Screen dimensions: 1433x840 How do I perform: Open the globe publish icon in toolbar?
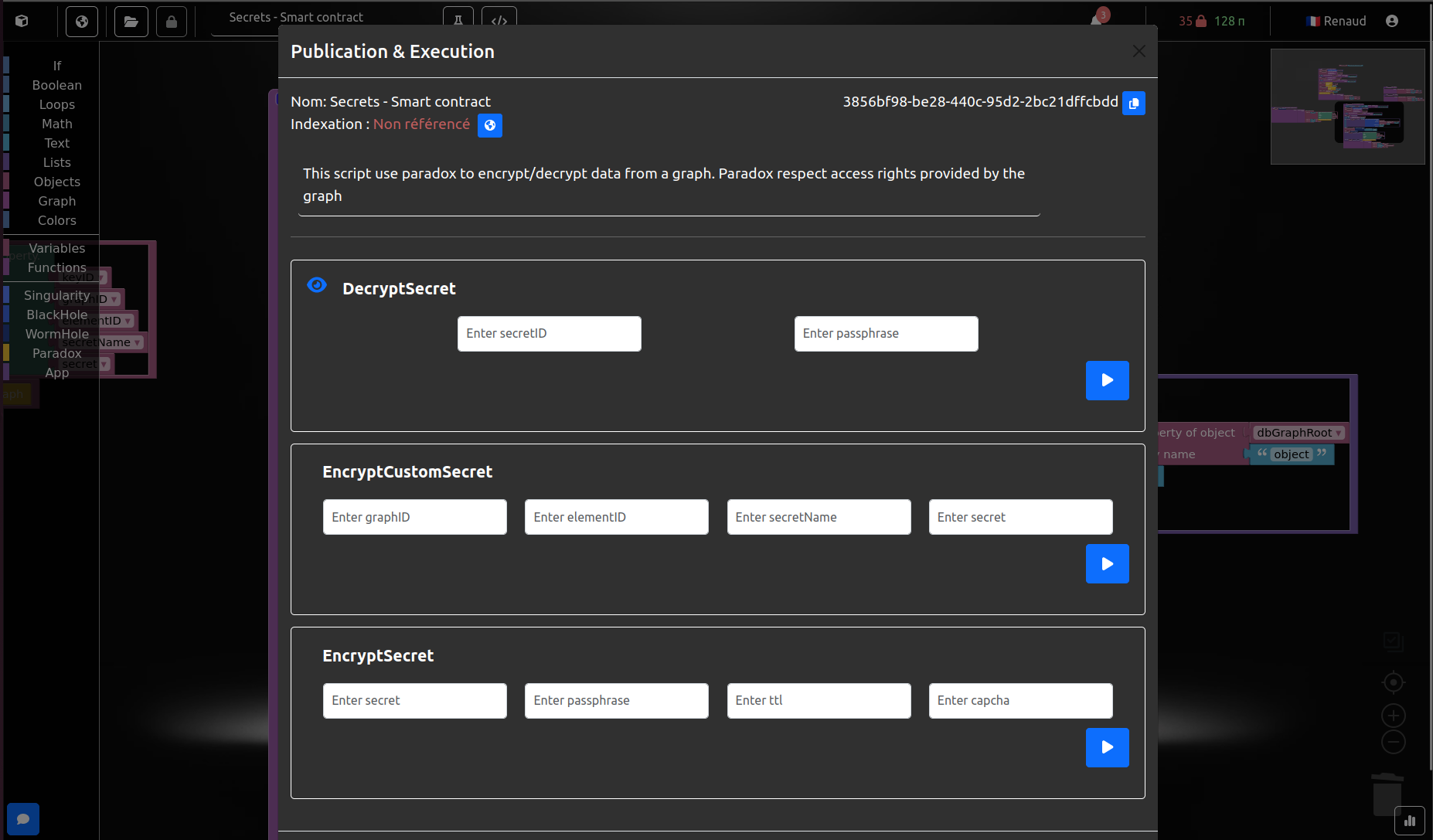(82, 22)
